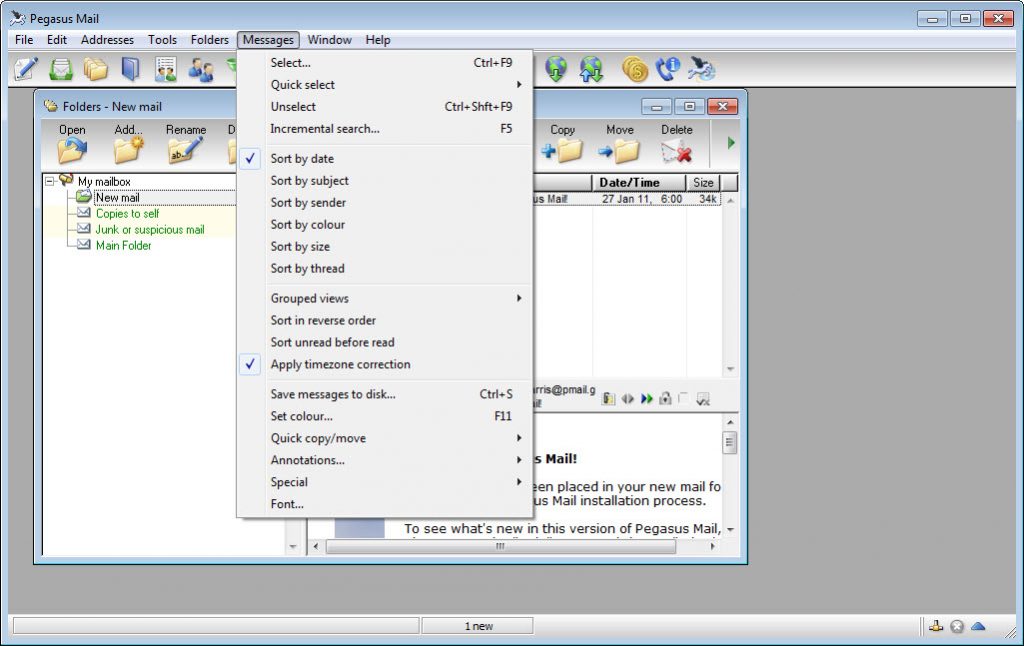The width and height of the screenshot is (1024, 646).
Task: Select the Copies to self folder
Action: point(127,214)
